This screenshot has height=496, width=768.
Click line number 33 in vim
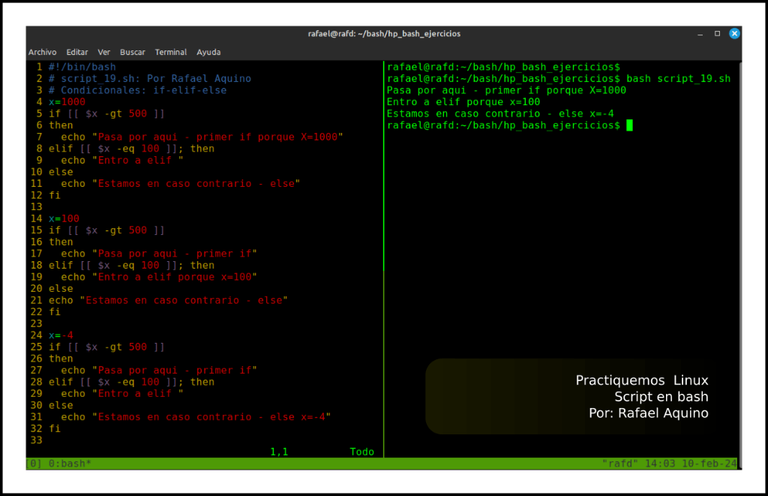pos(36,440)
